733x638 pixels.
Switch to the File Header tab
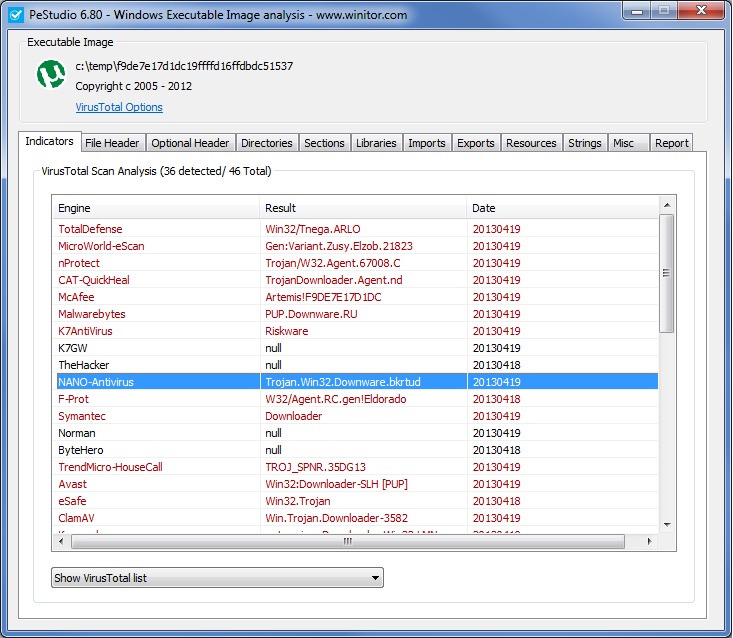click(x=112, y=143)
